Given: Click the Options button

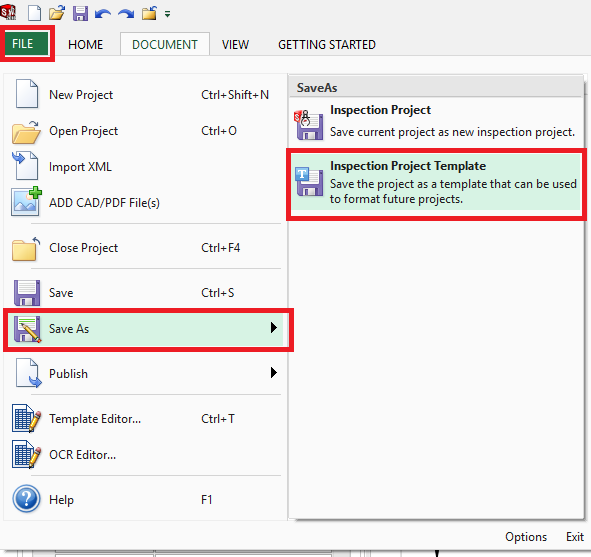Looking at the screenshot, I should tap(526, 536).
